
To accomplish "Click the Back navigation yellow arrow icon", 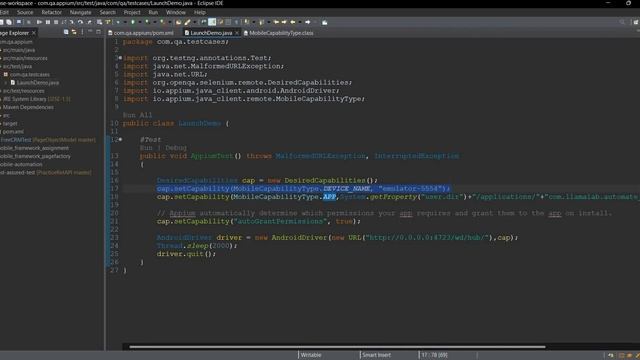I will click(x=293, y=22).
